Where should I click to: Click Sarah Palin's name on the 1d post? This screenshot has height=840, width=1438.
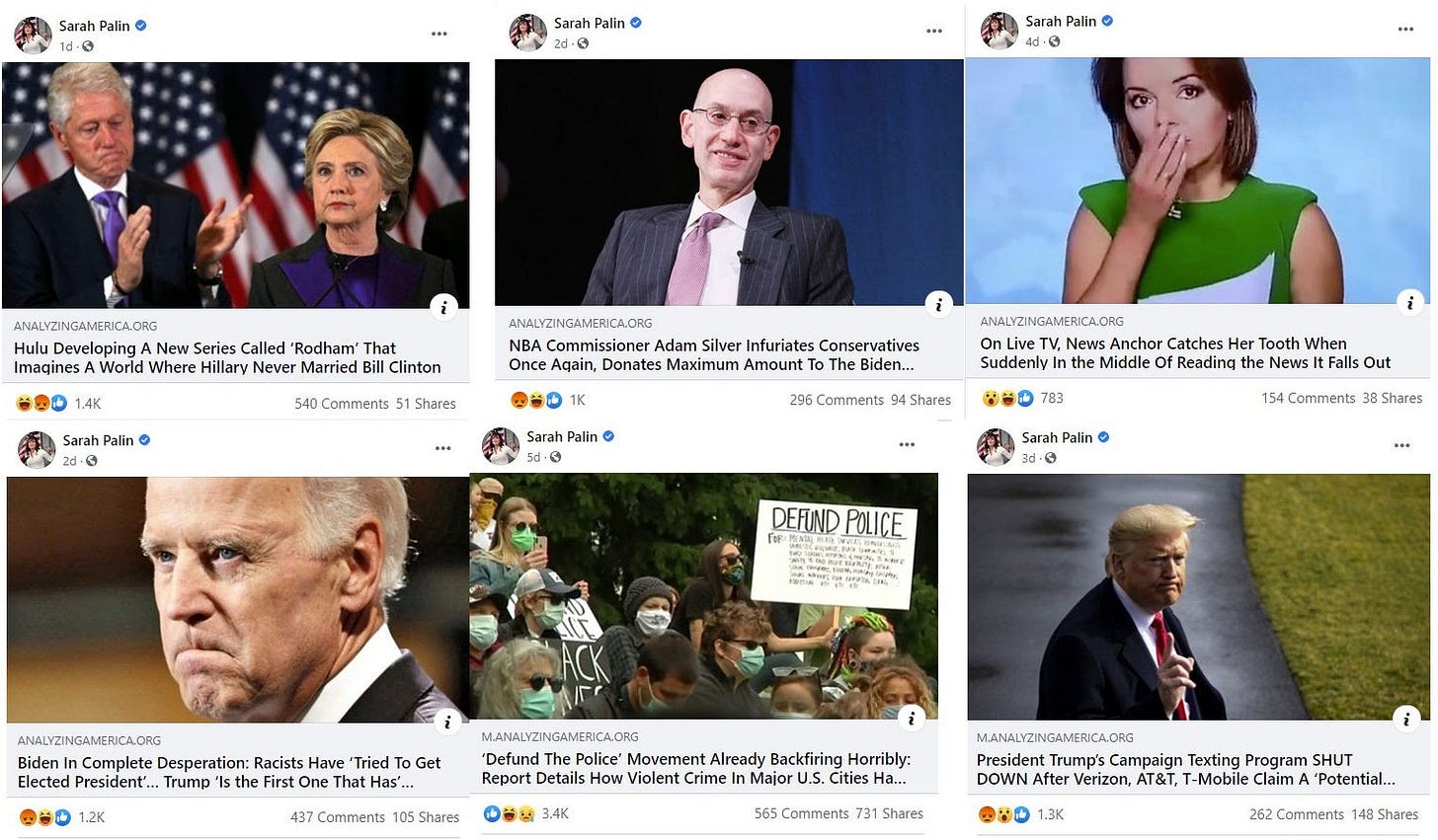[x=94, y=26]
